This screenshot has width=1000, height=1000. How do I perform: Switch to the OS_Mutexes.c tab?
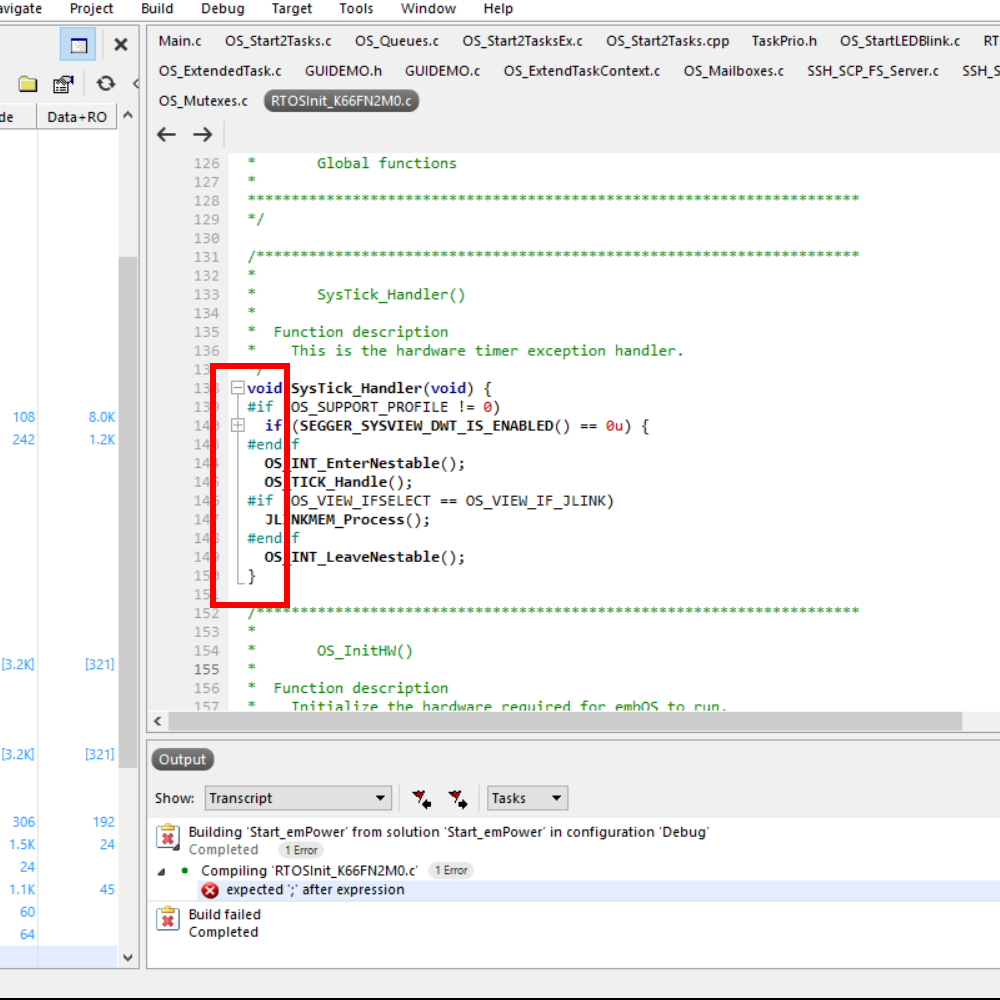pyautogui.click(x=203, y=101)
